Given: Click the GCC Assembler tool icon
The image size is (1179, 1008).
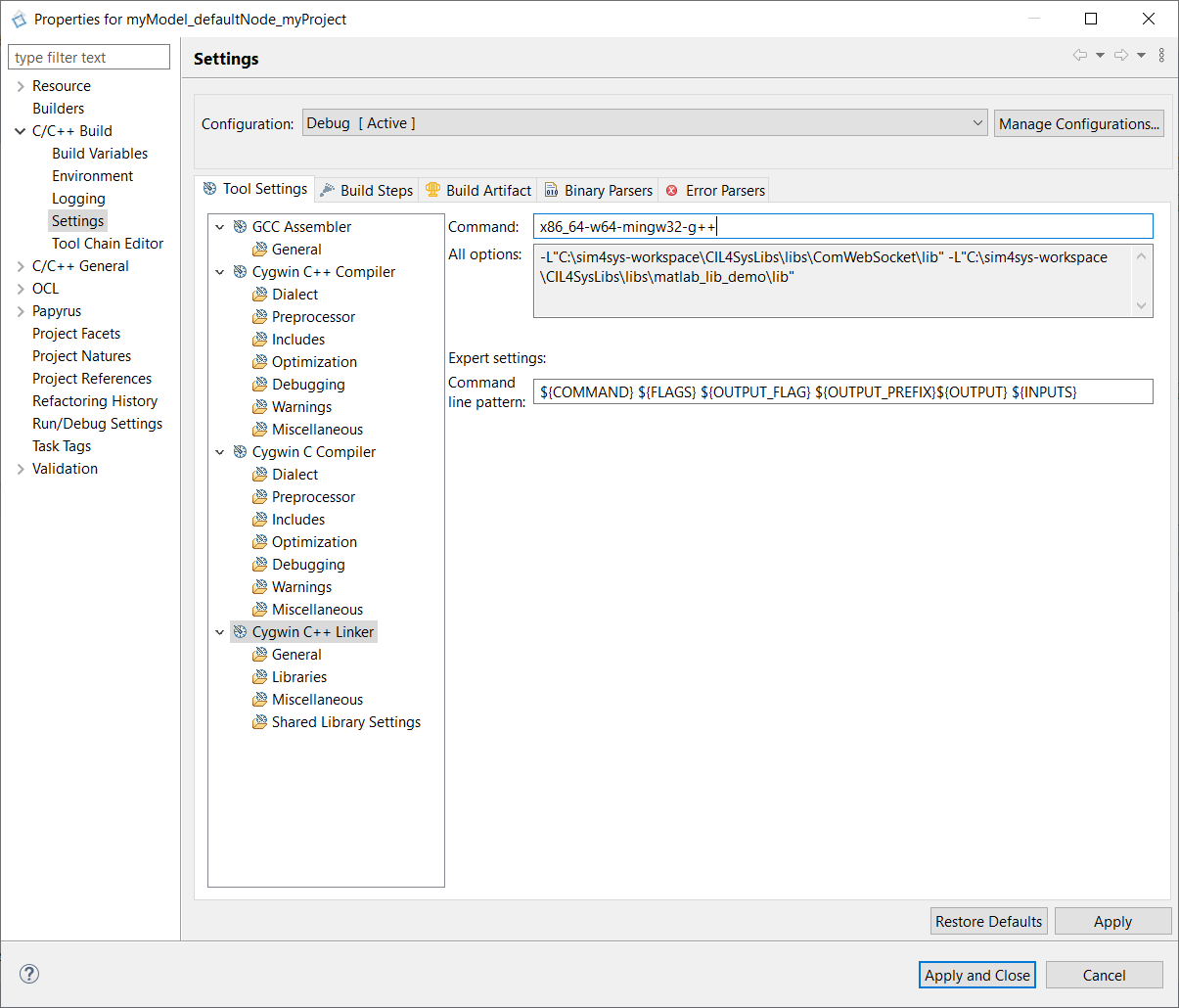Looking at the screenshot, I should tap(240, 227).
